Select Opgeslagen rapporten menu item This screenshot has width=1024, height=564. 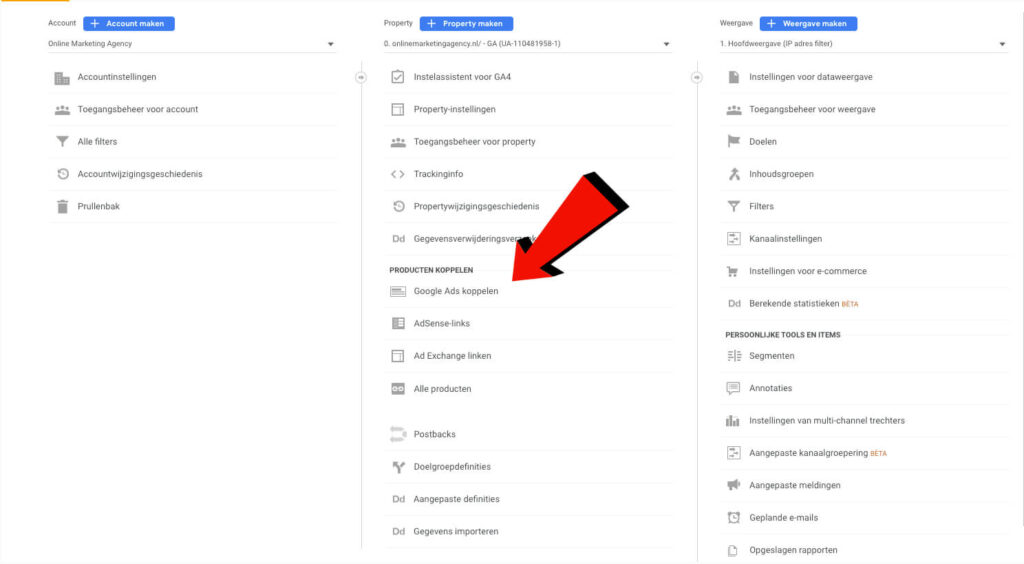click(x=793, y=550)
